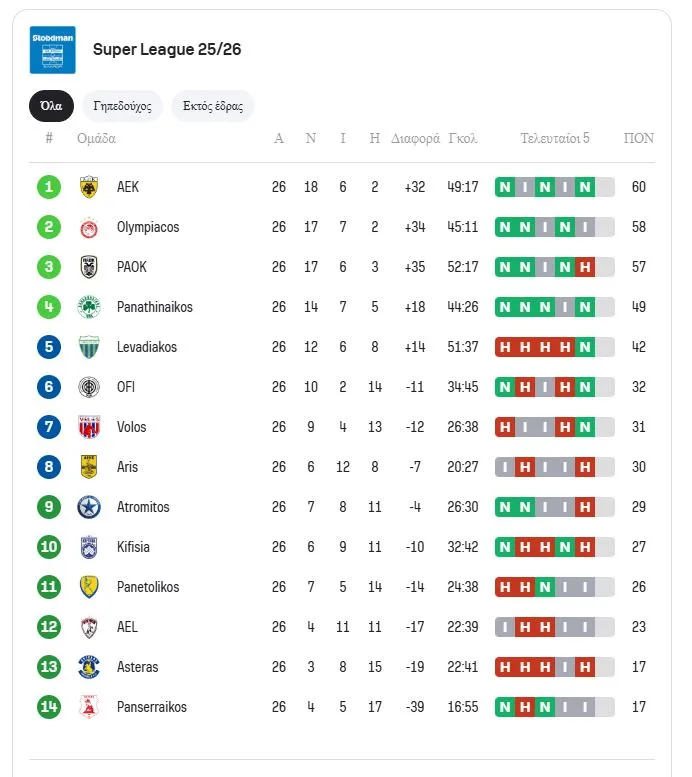Click the Levadiakos team crest
Screen dimensions: 692x777
(x=89, y=347)
